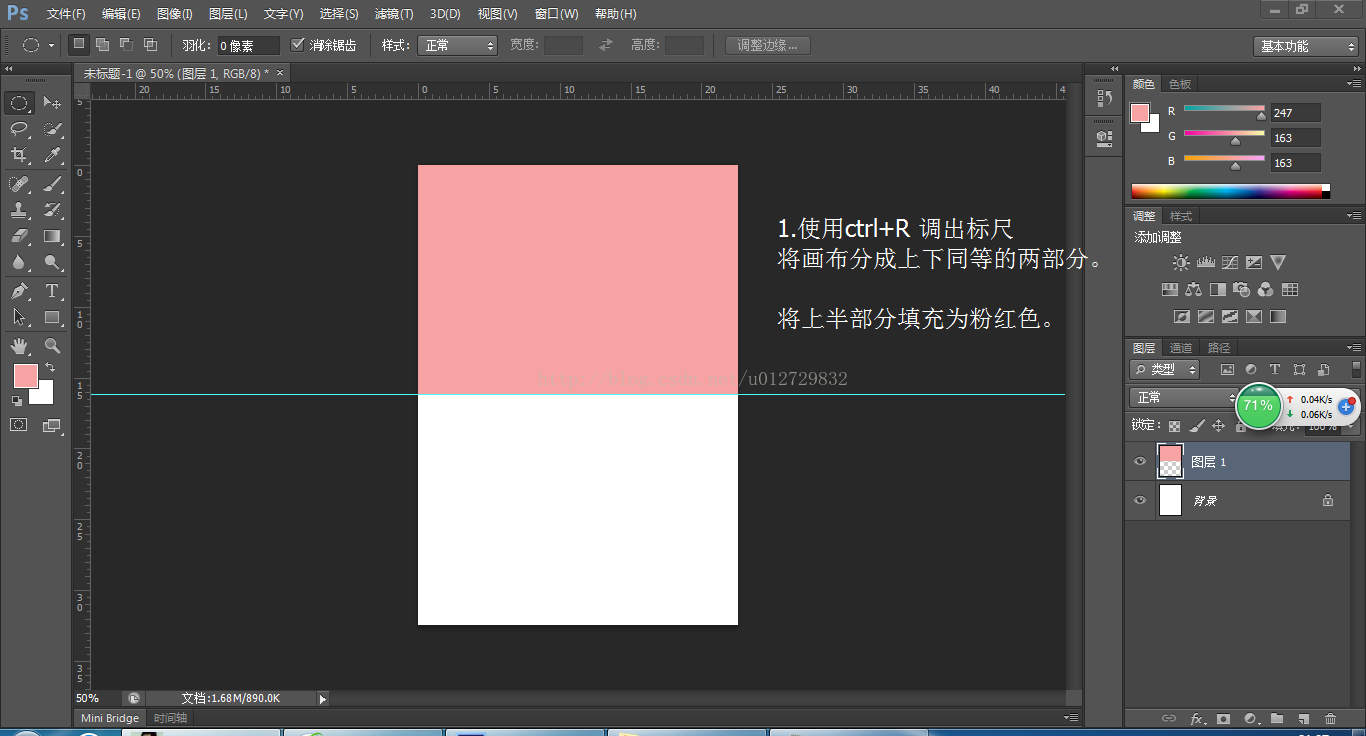
Task: Toggle Quick Mask mode
Action: tap(19, 425)
